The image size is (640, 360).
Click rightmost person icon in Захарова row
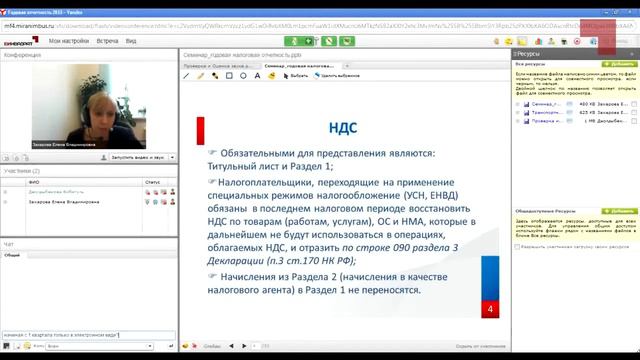pyautogui.click(x=173, y=202)
